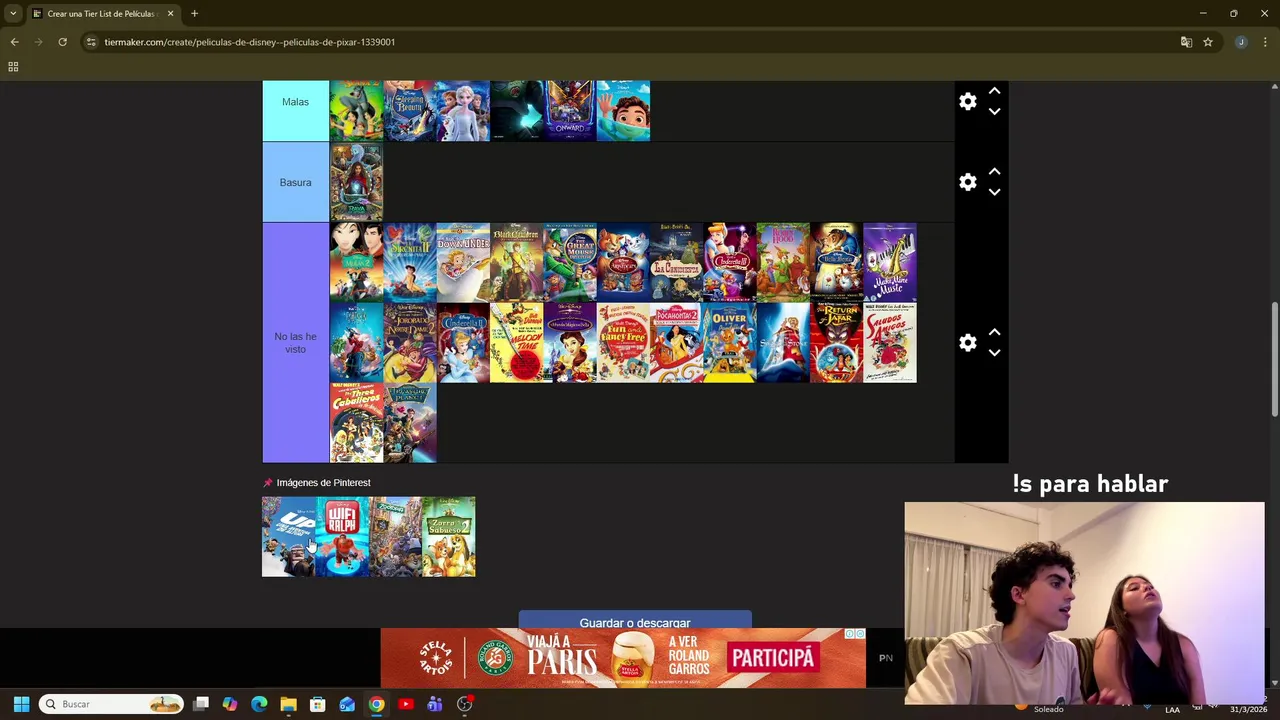This screenshot has height=720, width=1280.
Task: Open Task View from the taskbar
Action: [x=201, y=704]
